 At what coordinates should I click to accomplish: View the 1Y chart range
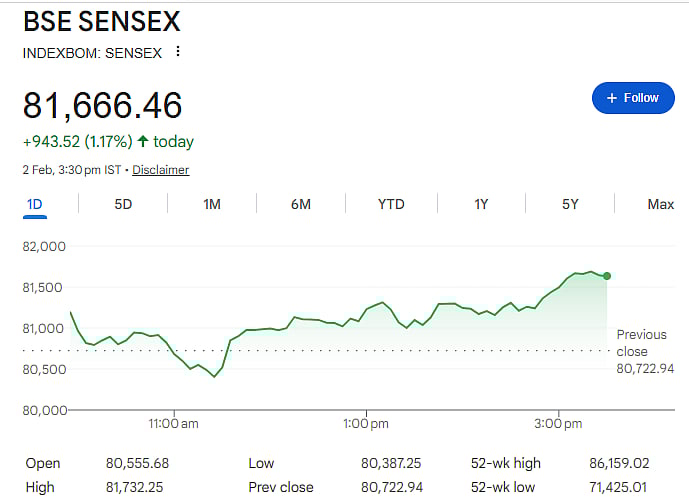pos(481,204)
